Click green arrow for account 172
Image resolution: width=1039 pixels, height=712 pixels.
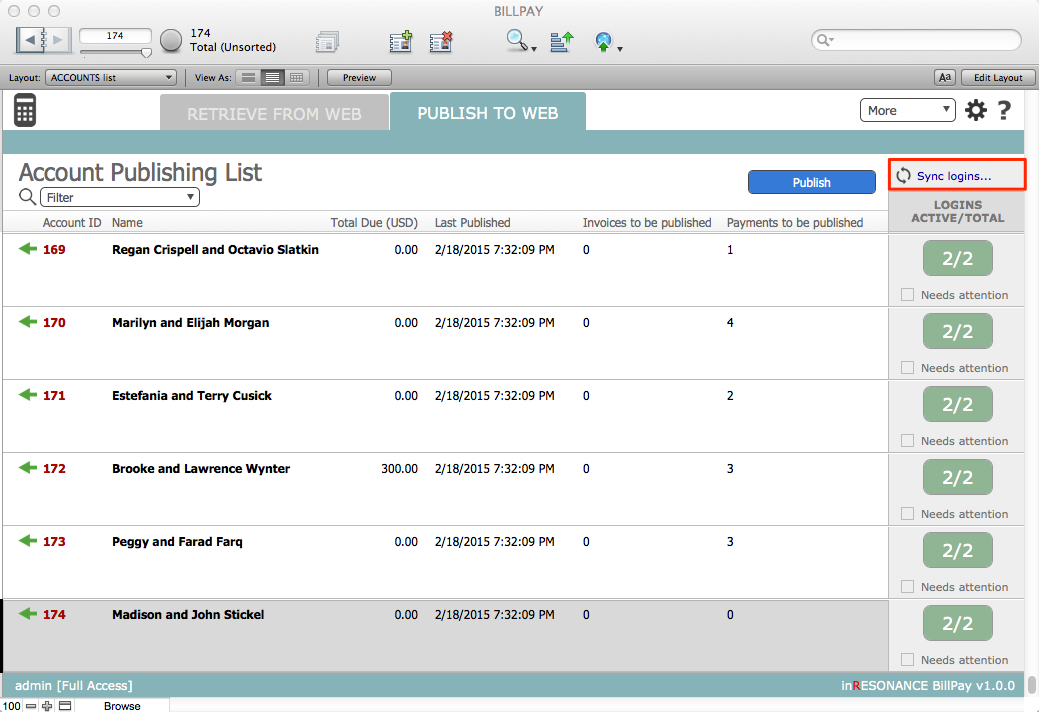click(x=28, y=468)
